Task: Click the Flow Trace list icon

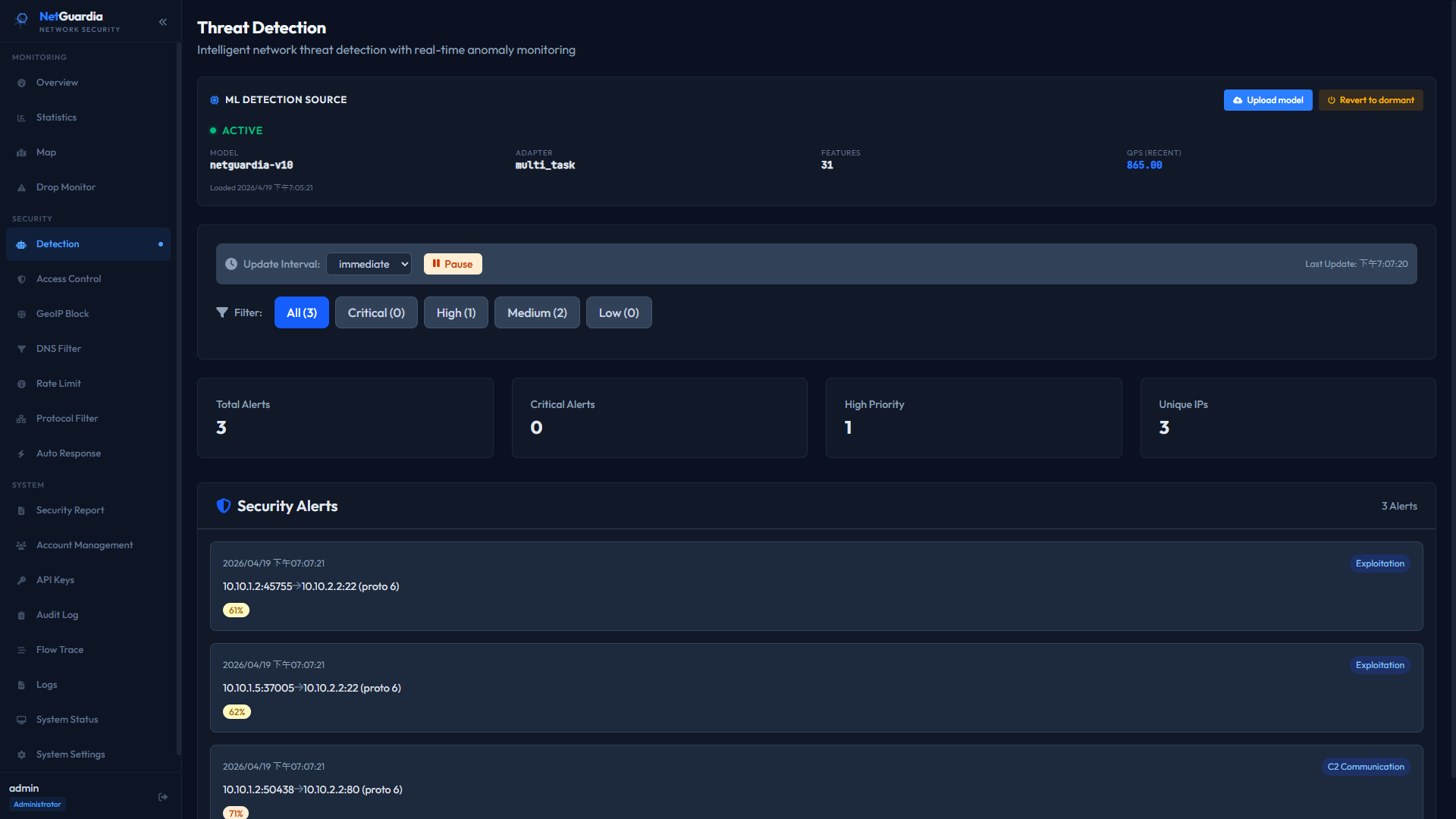Action: [21, 651]
